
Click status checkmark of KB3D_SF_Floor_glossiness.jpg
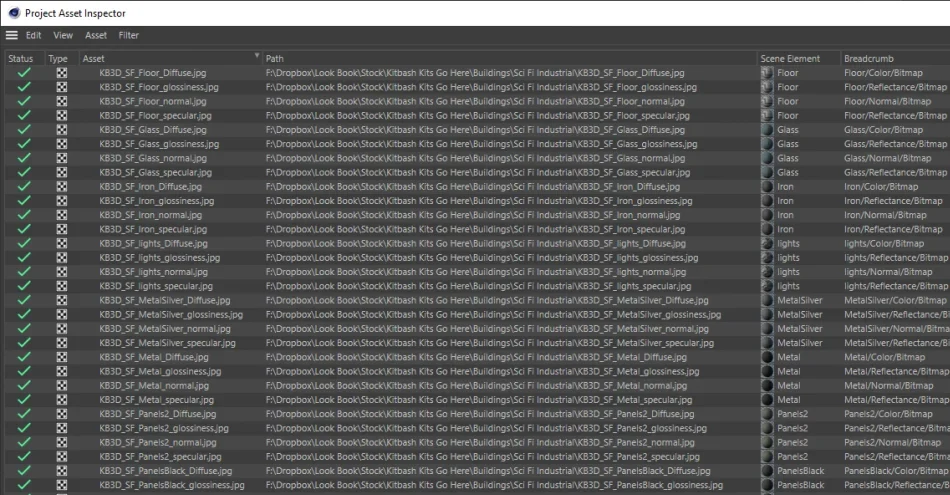click(x=24, y=87)
